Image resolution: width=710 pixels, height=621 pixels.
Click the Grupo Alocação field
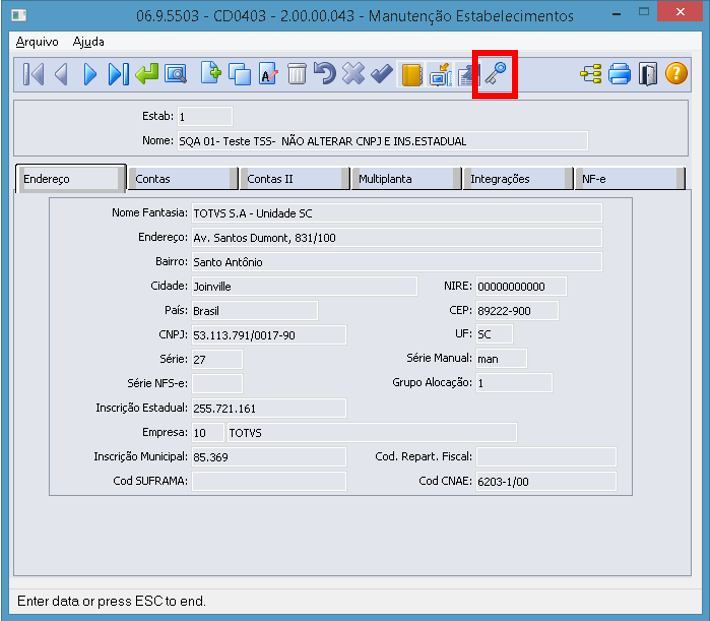tap(514, 383)
